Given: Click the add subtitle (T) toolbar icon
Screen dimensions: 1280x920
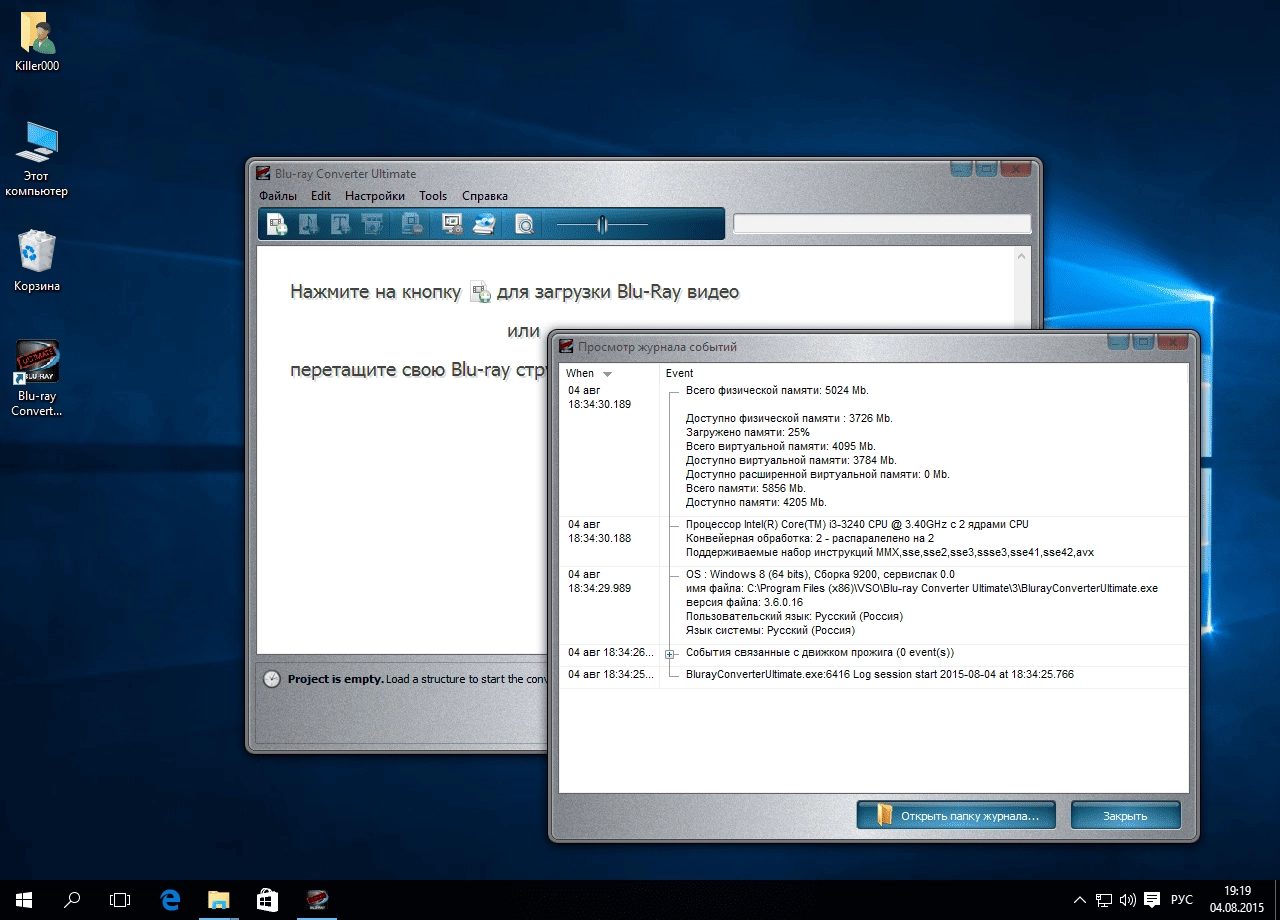Looking at the screenshot, I should pos(341,225).
